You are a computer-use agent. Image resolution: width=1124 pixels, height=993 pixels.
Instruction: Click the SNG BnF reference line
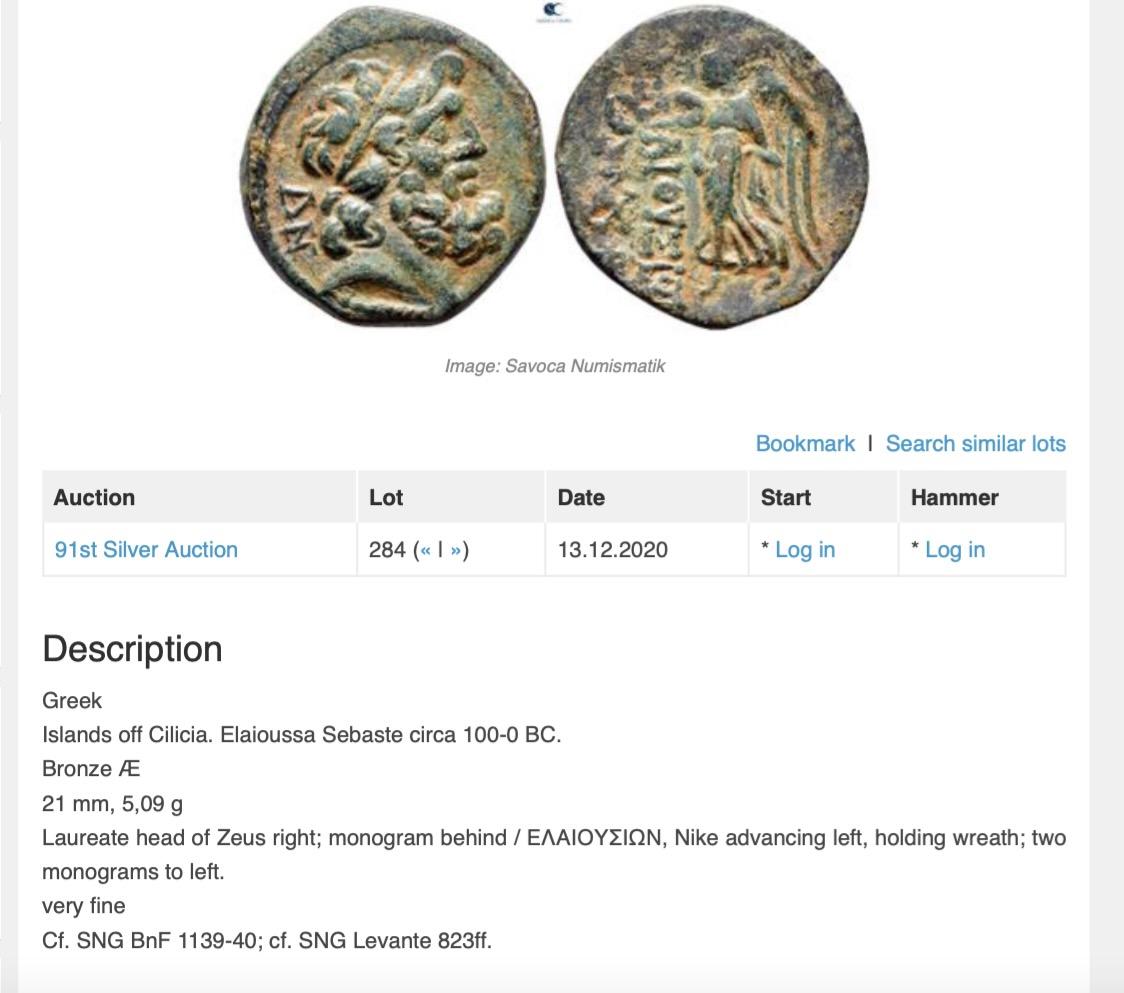[267, 941]
